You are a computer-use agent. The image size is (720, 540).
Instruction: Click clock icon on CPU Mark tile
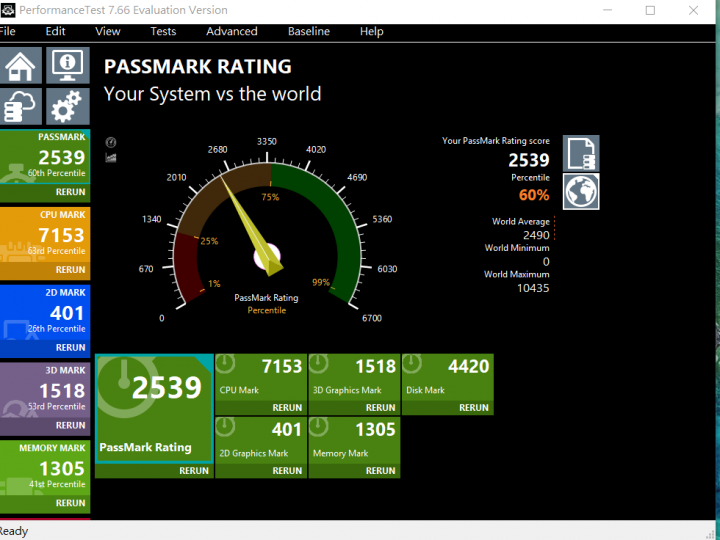225,364
